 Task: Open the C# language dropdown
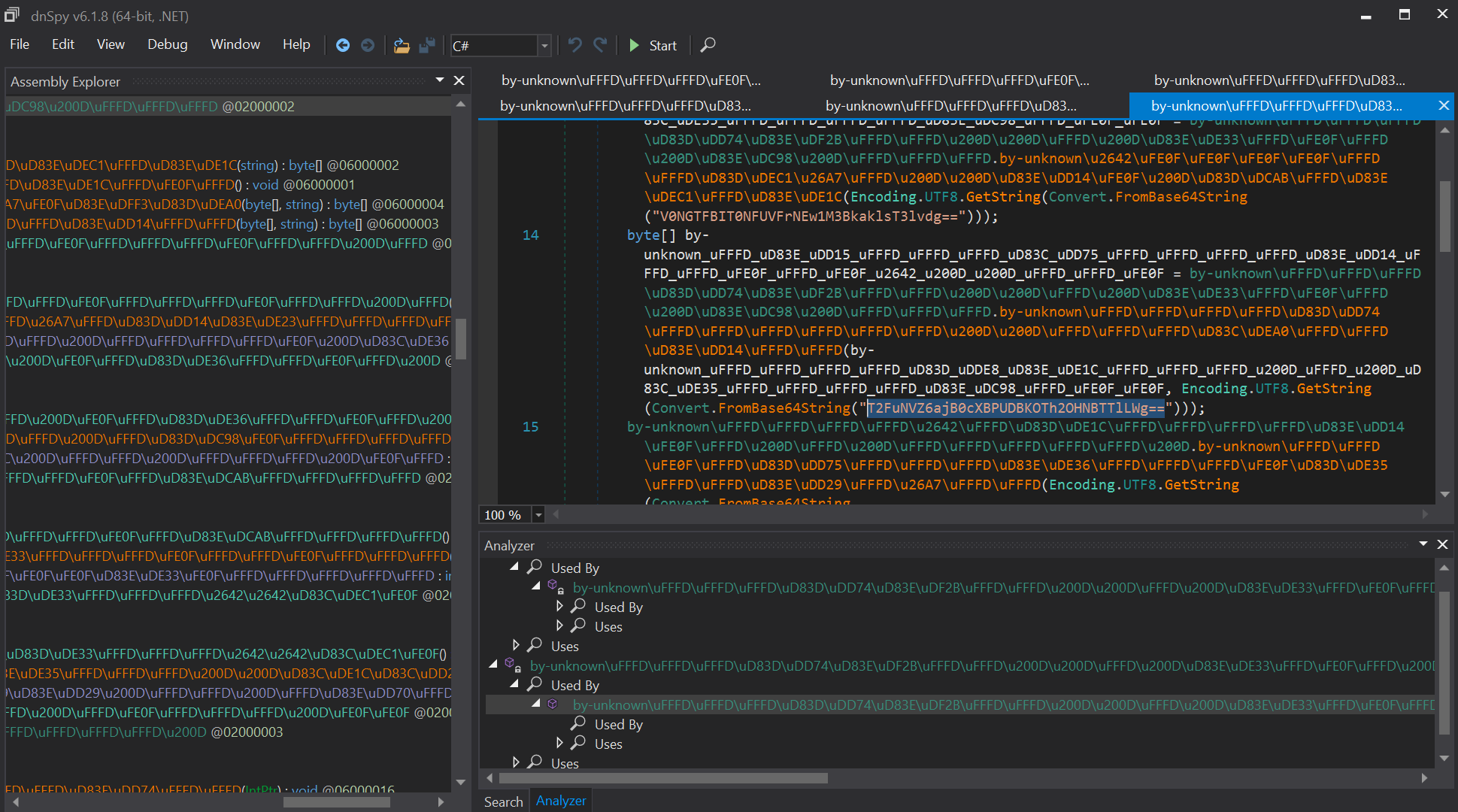click(x=544, y=46)
